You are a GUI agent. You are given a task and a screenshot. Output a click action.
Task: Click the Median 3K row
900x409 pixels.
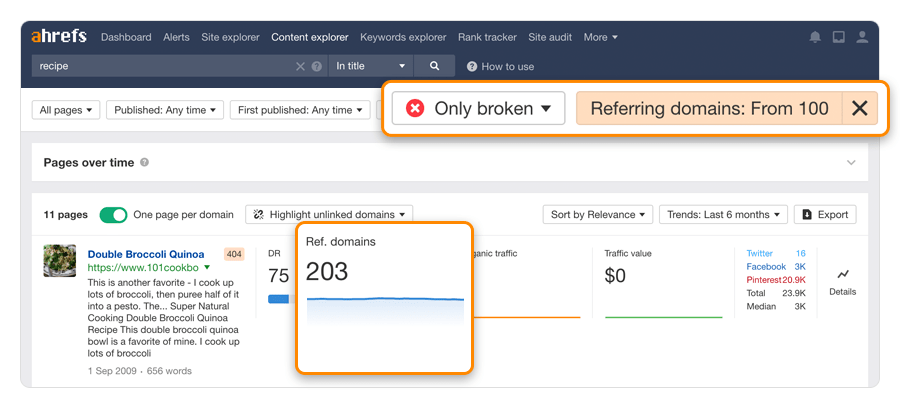tap(776, 306)
